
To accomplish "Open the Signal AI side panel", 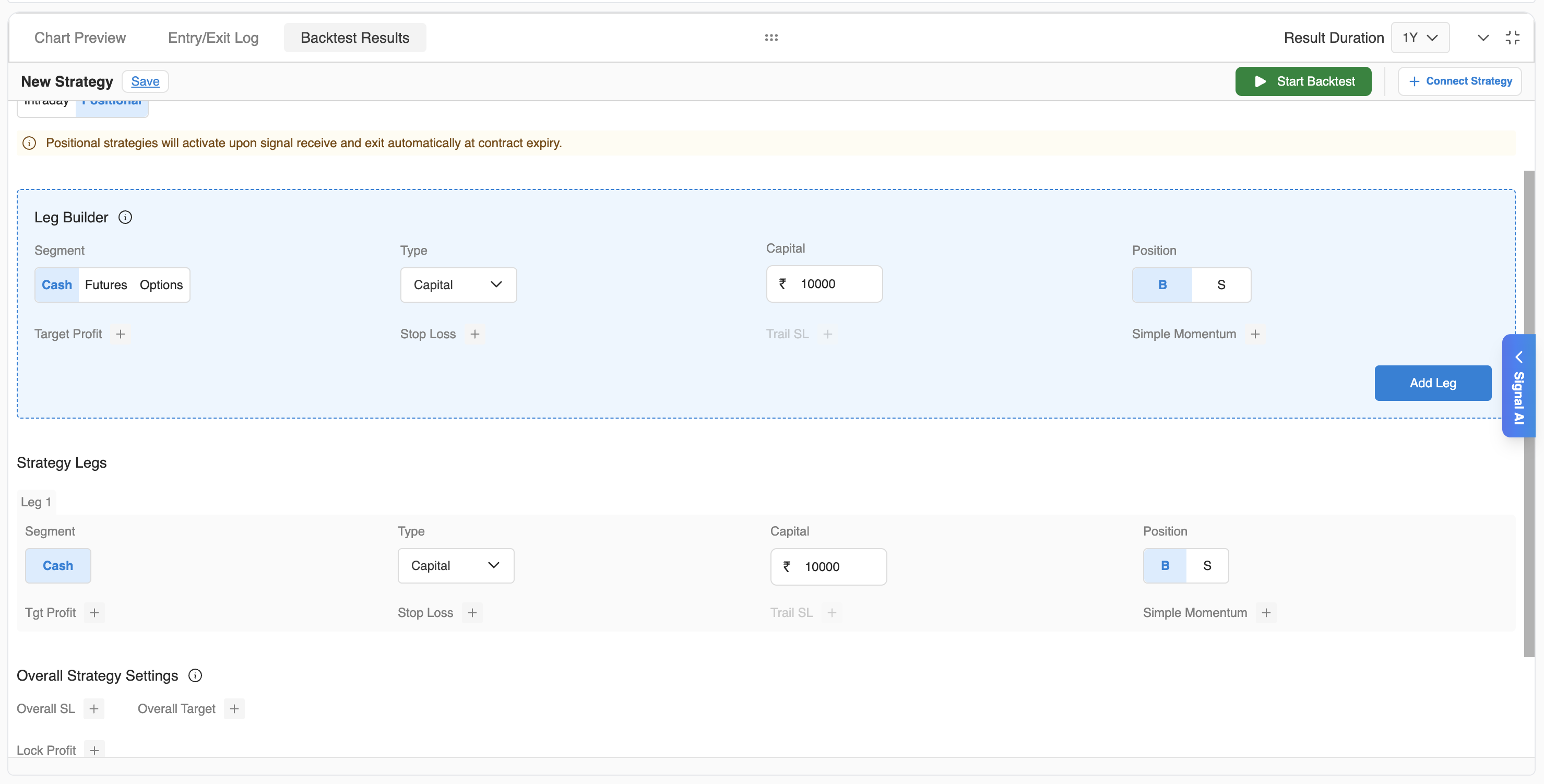I will click(x=1518, y=385).
